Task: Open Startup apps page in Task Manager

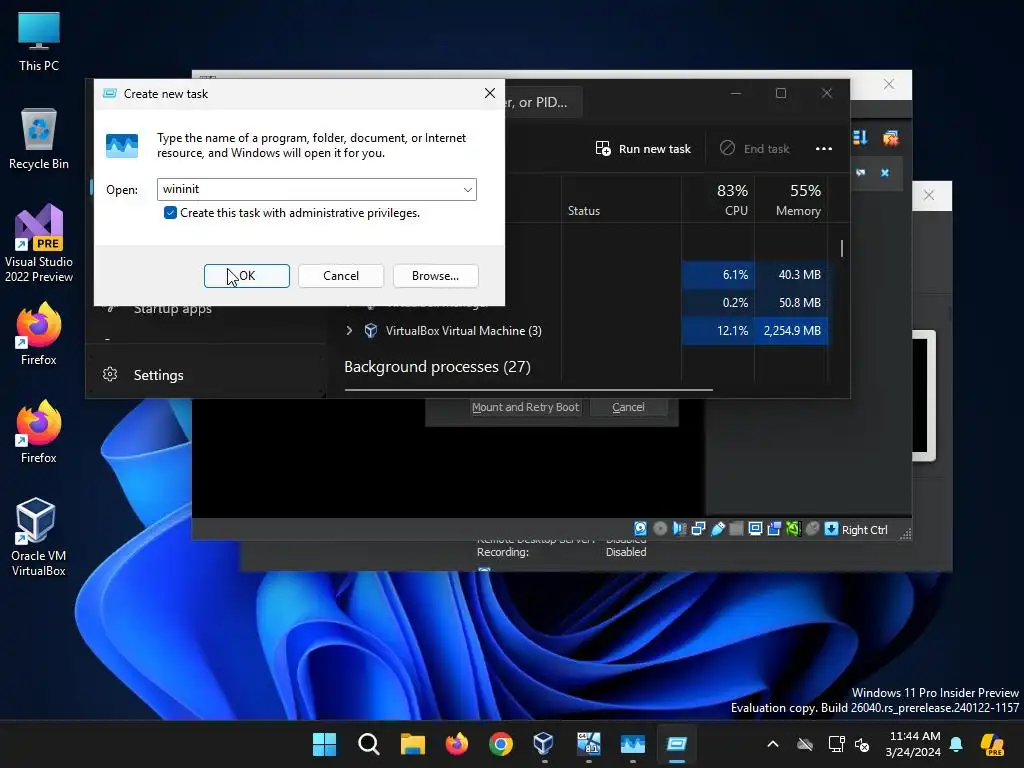Action: (x=172, y=310)
